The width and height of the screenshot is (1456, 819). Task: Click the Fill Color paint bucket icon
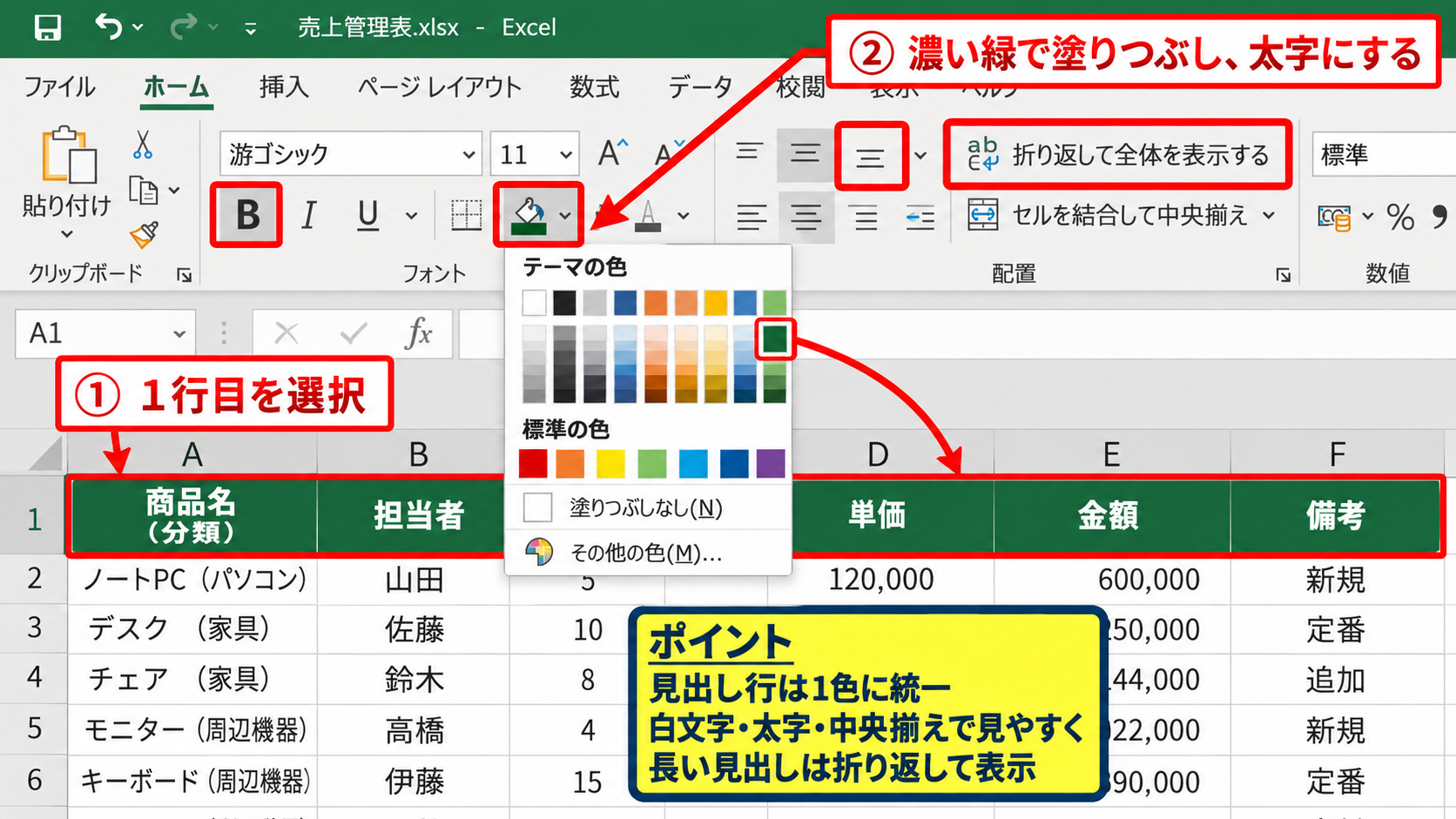529,215
